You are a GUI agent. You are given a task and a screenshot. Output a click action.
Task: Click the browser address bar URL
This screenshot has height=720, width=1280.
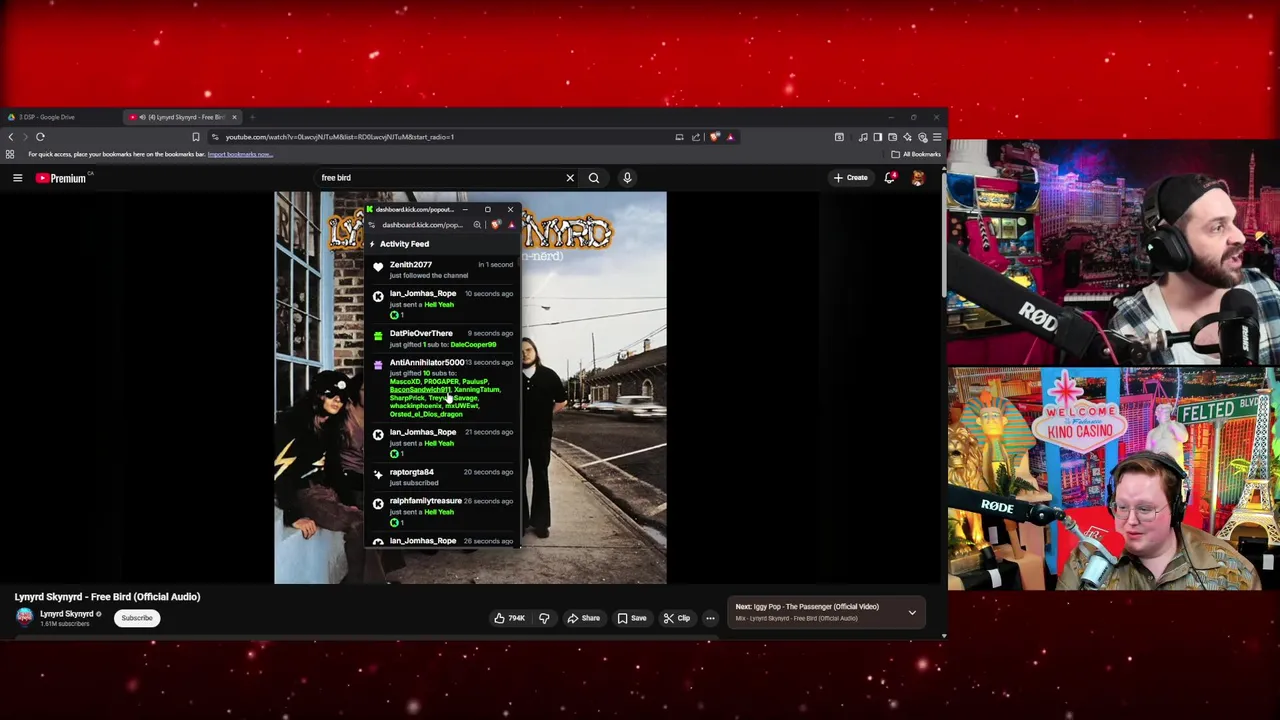coord(340,137)
